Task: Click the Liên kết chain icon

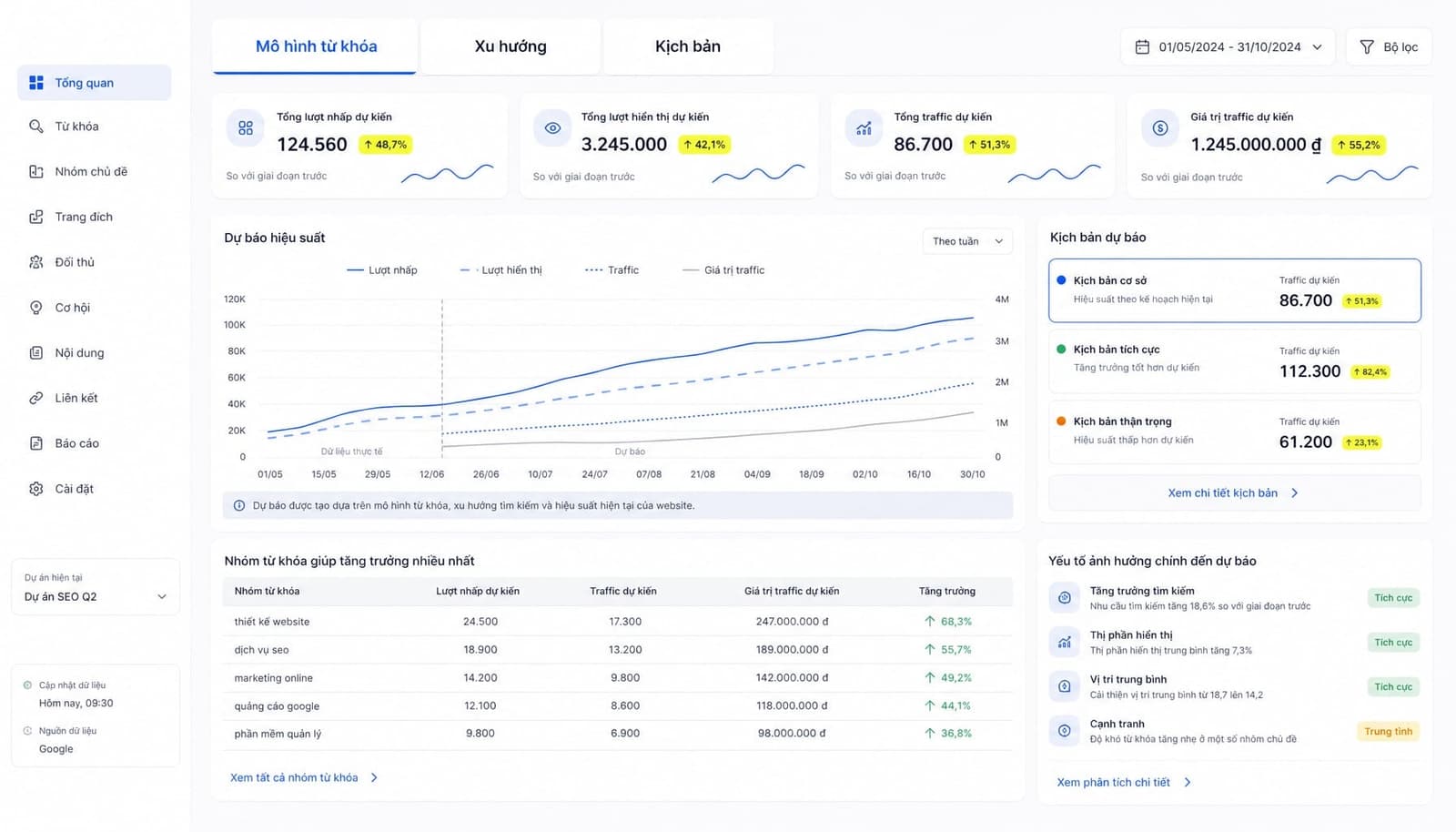Action: tap(36, 398)
